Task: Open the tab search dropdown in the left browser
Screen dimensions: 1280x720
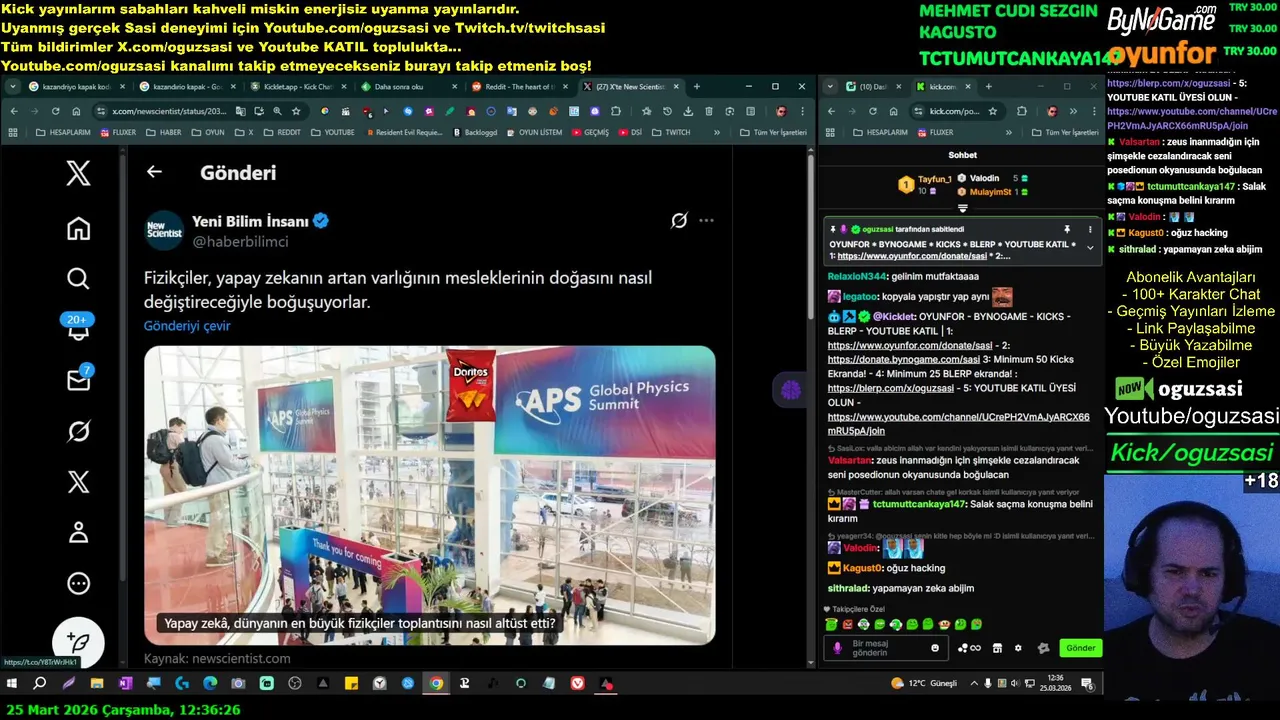Action: [x=12, y=87]
